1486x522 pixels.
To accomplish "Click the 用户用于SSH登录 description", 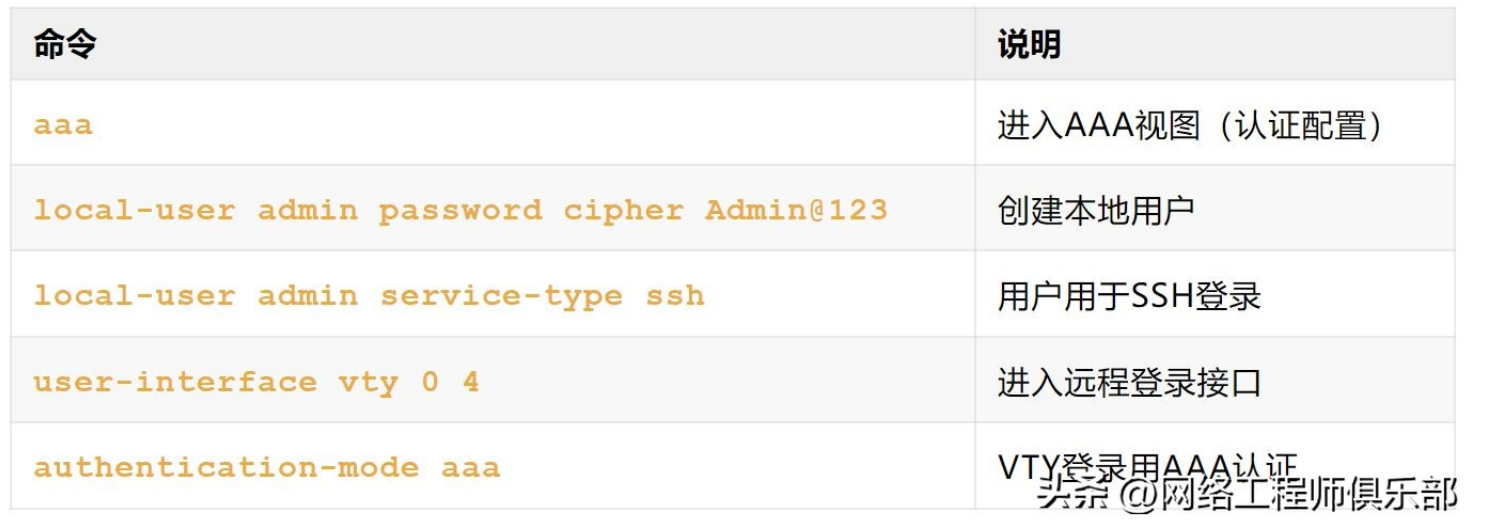I will [x=1129, y=297].
